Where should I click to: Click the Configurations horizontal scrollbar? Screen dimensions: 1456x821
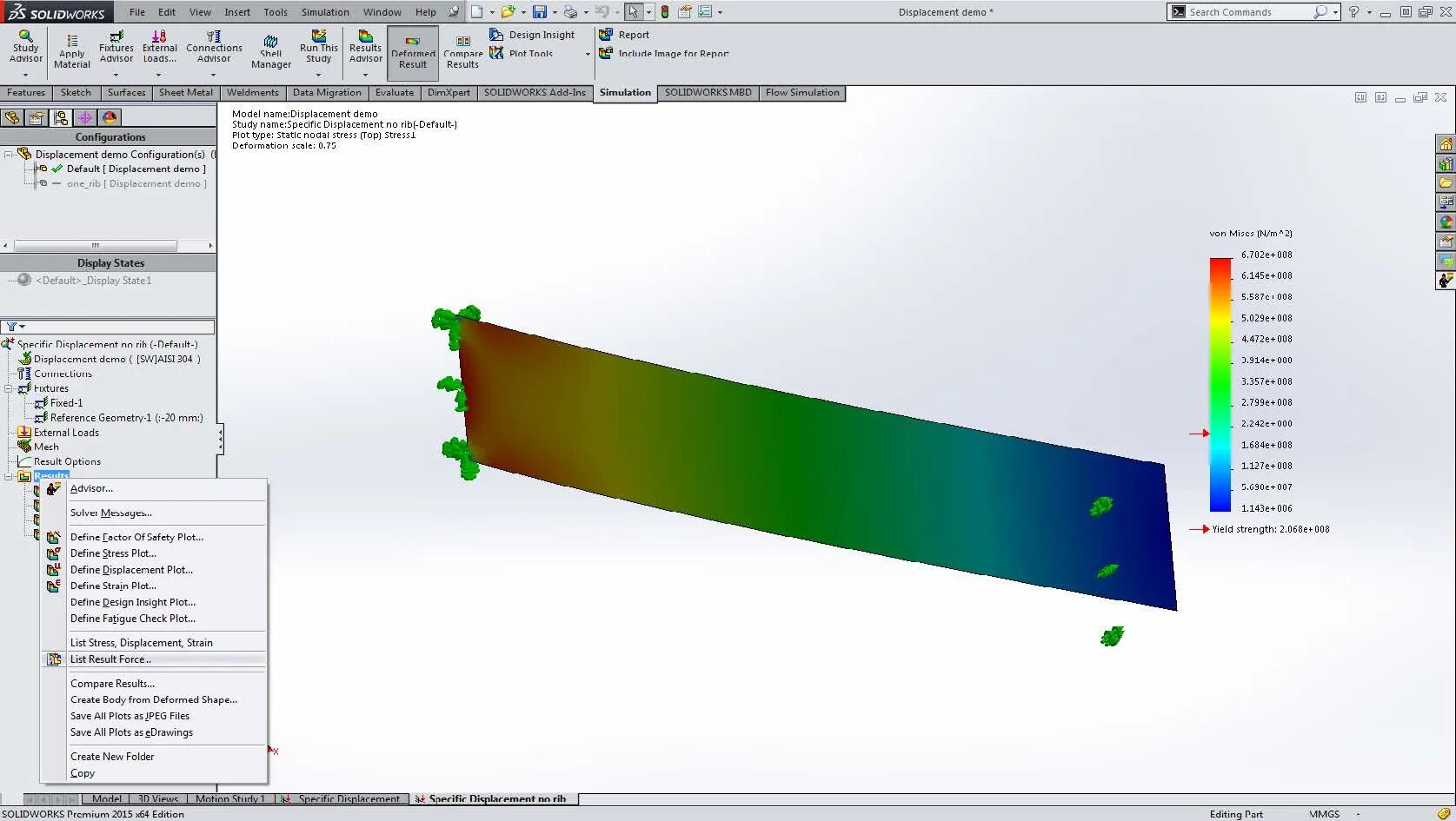click(x=108, y=246)
